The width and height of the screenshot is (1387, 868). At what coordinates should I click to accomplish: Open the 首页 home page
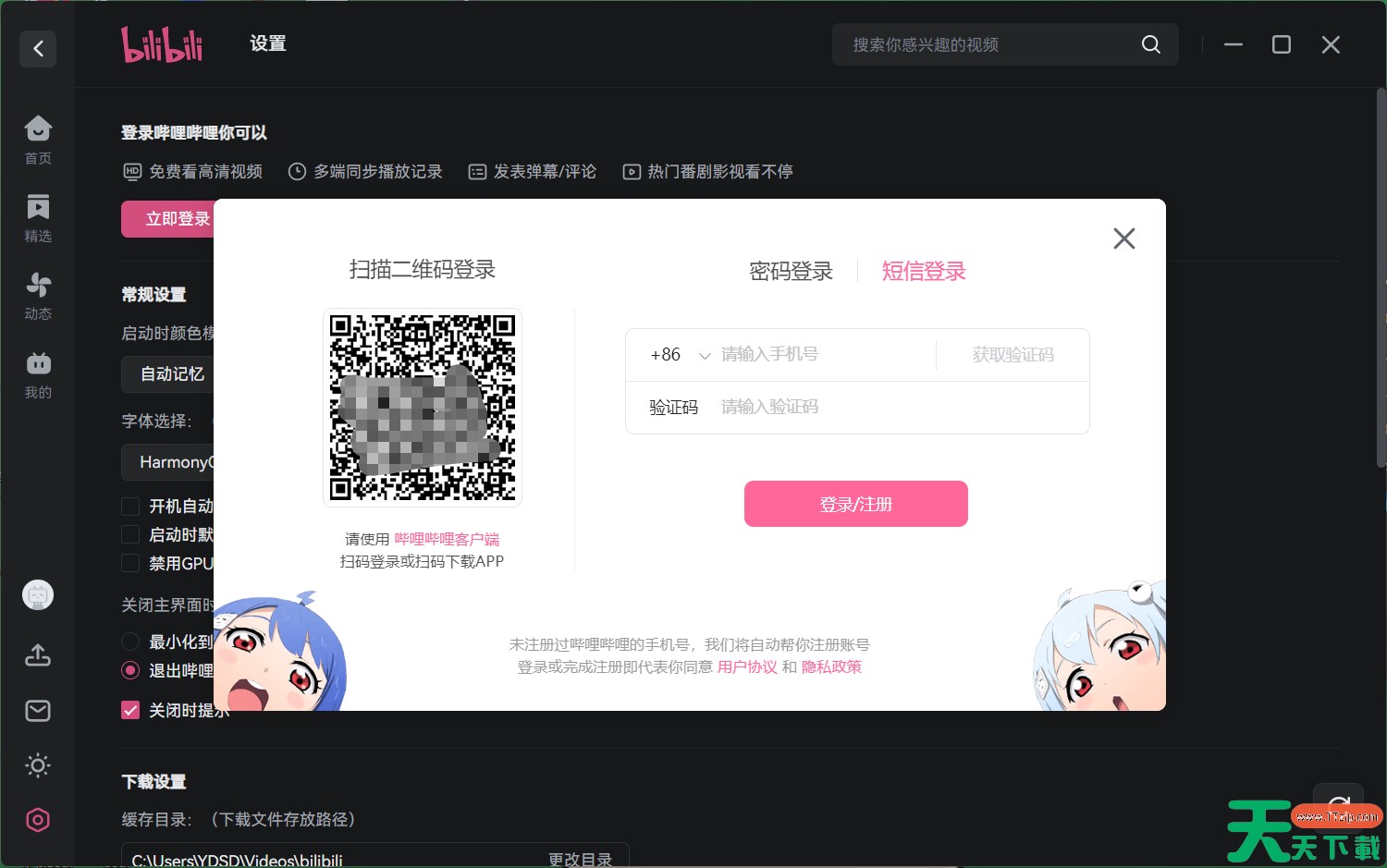(x=37, y=139)
